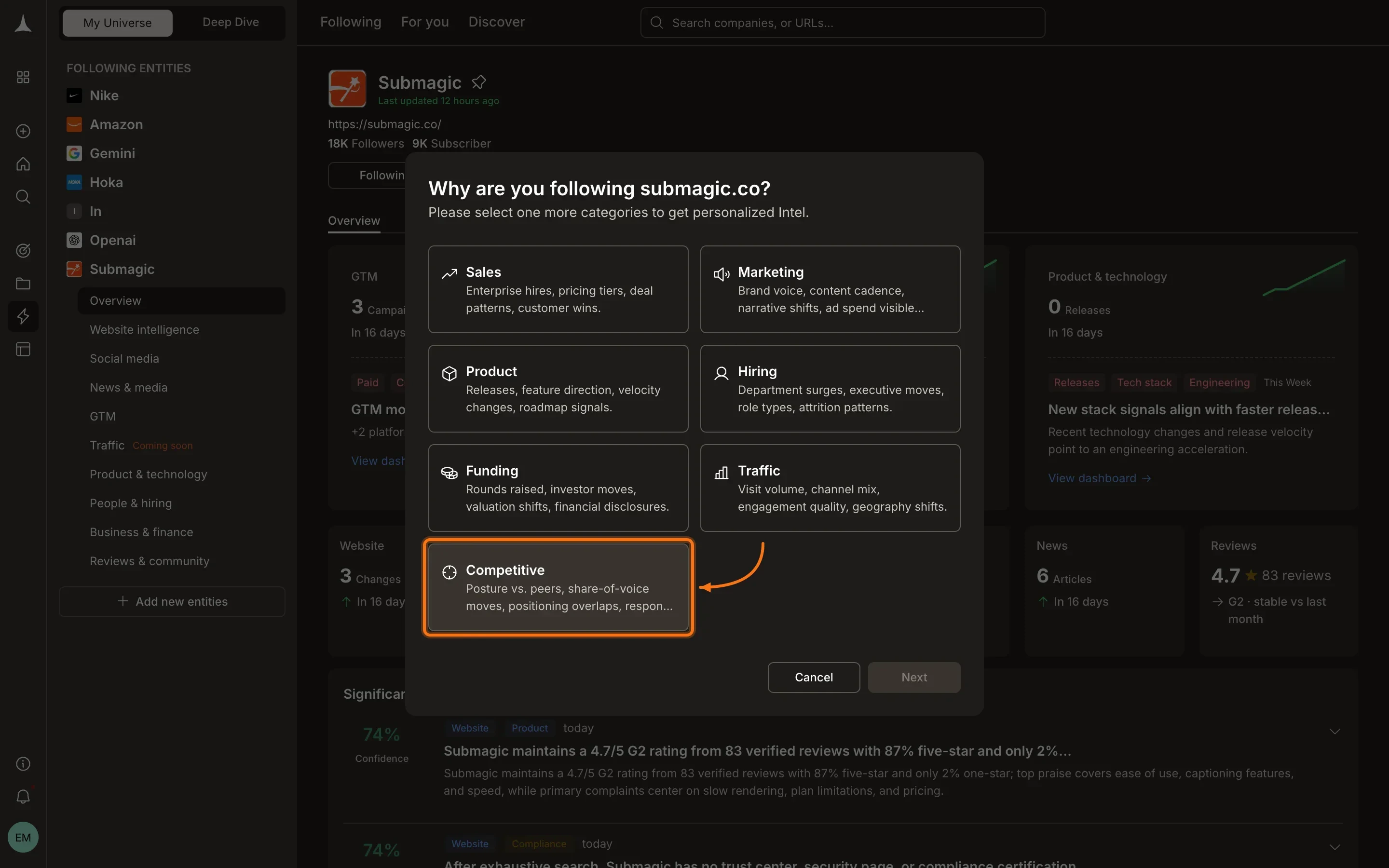Image resolution: width=1389 pixels, height=868 pixels.
Task: Open News & media in sidebar
Action: click(x=129, y=388)
